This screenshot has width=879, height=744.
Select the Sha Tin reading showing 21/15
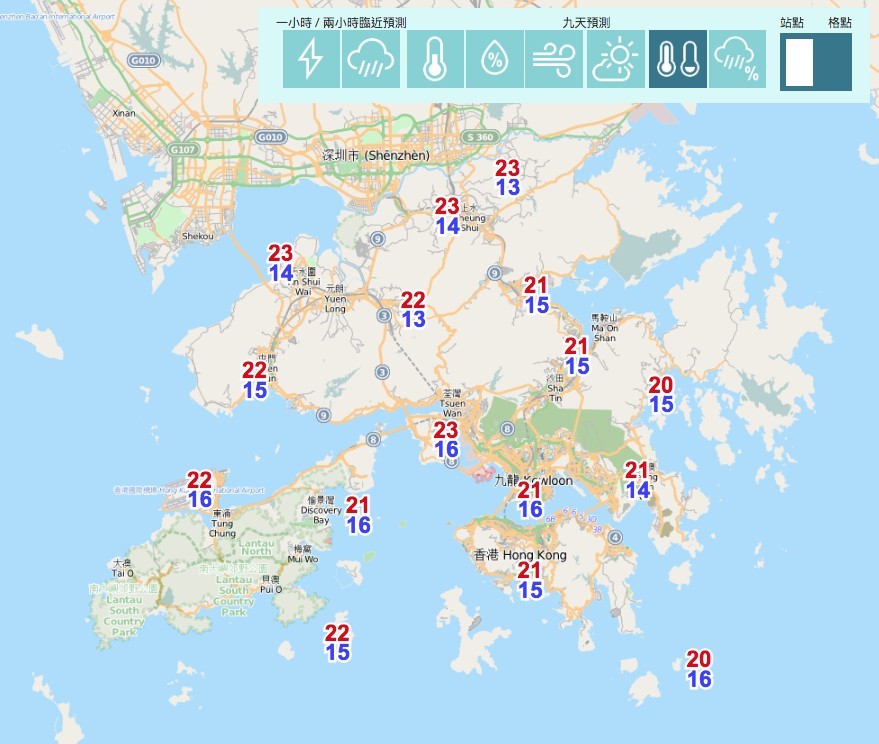tap(576, 355)
